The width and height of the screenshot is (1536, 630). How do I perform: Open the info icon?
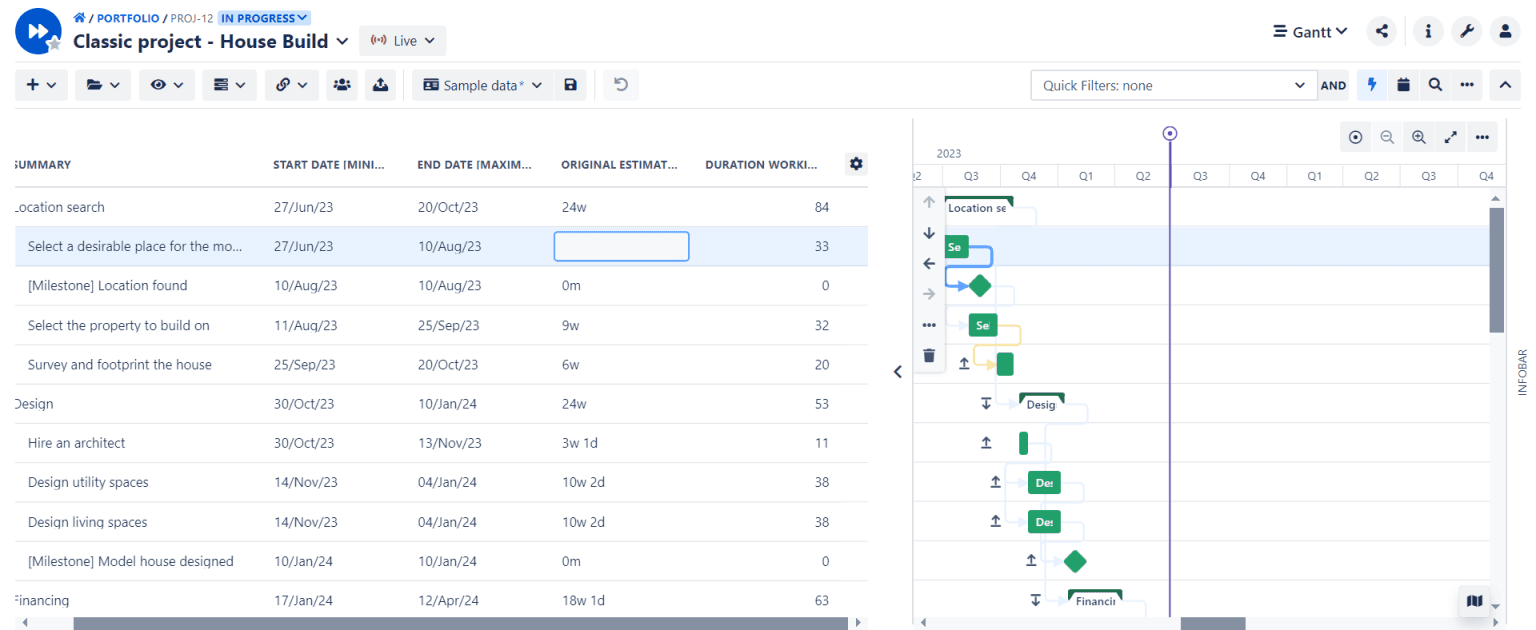click(x=1428, y=31)
